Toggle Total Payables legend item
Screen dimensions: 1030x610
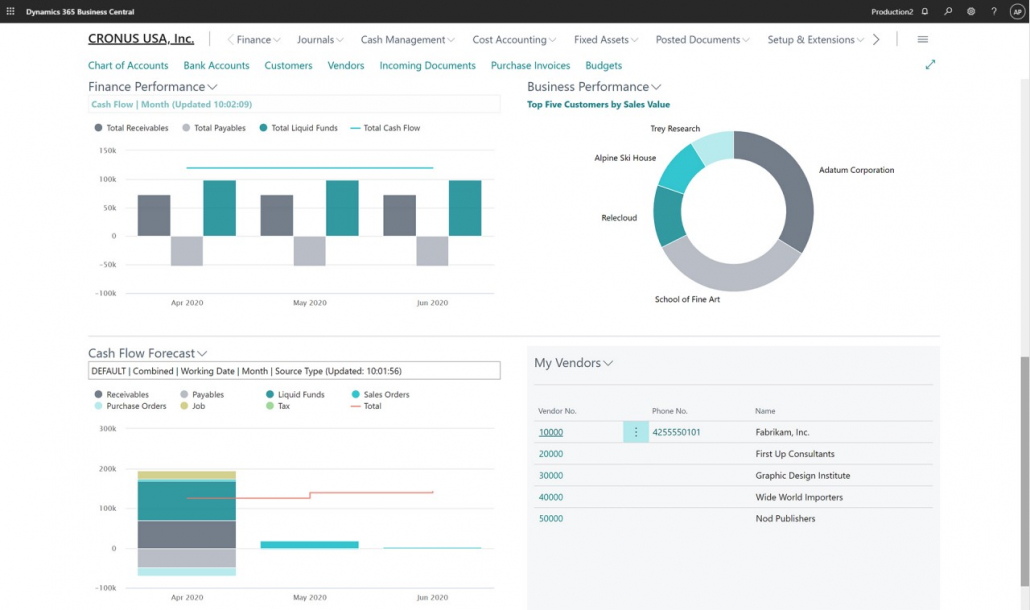(214, 128)
